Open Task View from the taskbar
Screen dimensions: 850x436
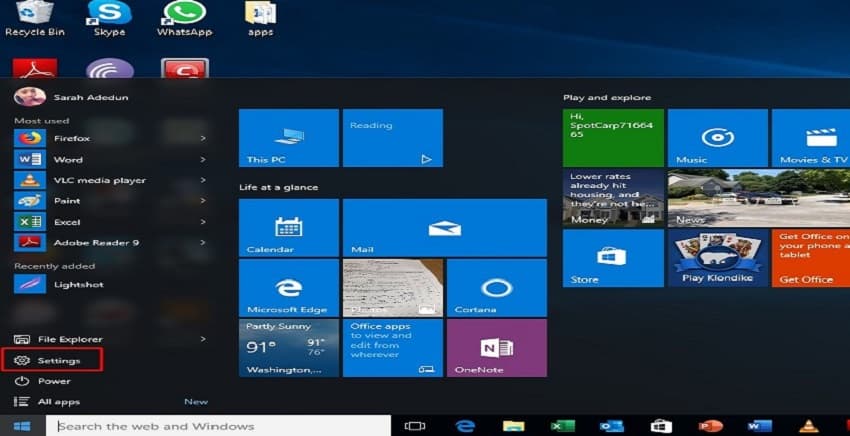[415, 426]
